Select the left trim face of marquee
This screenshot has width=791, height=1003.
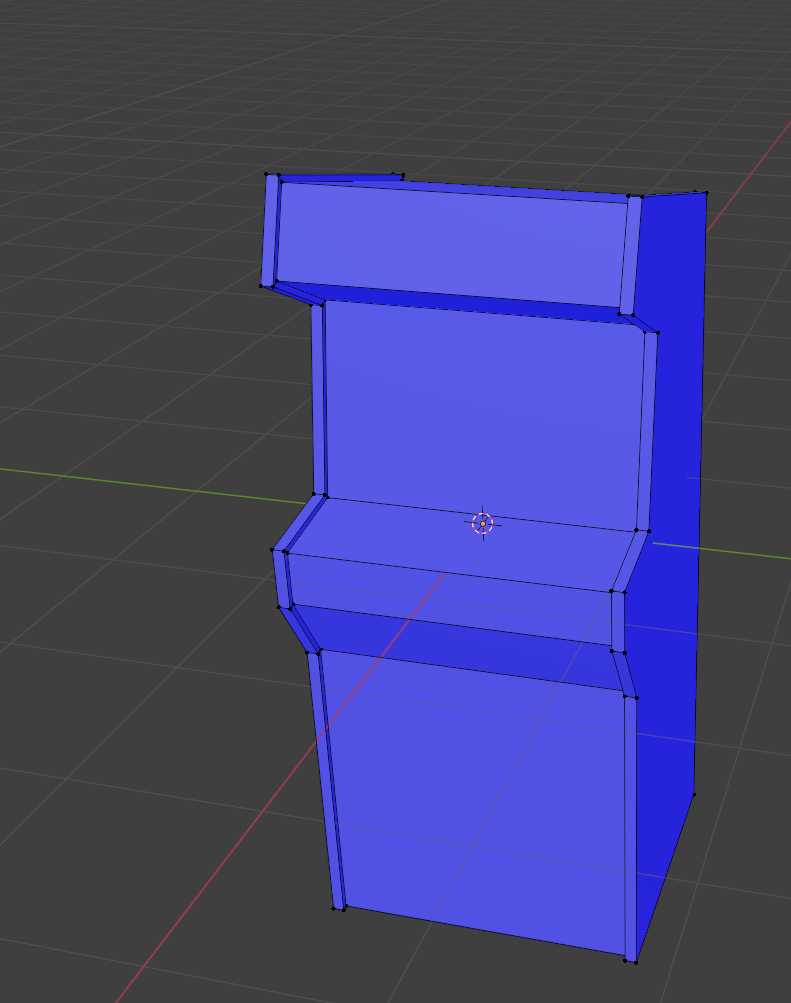268,230
